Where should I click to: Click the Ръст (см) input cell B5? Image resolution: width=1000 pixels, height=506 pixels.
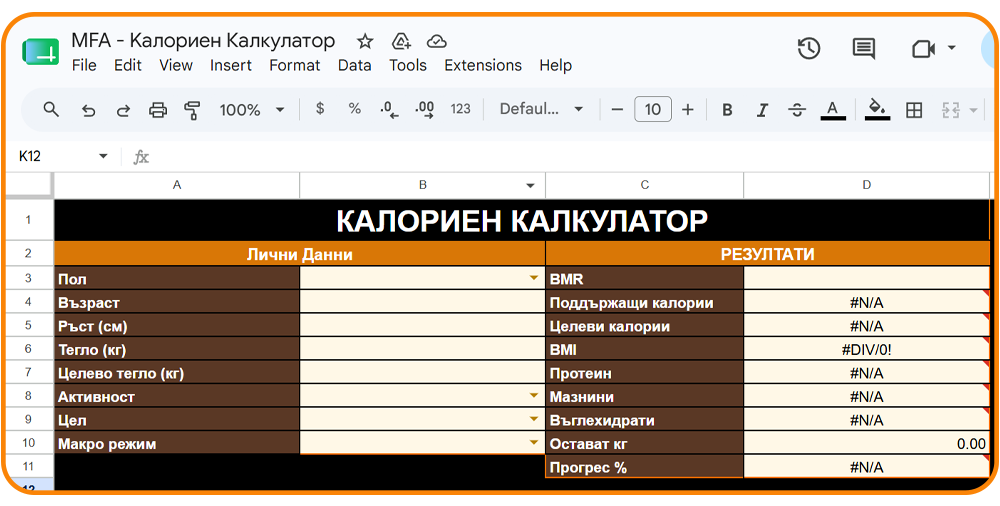click(422, 325)
